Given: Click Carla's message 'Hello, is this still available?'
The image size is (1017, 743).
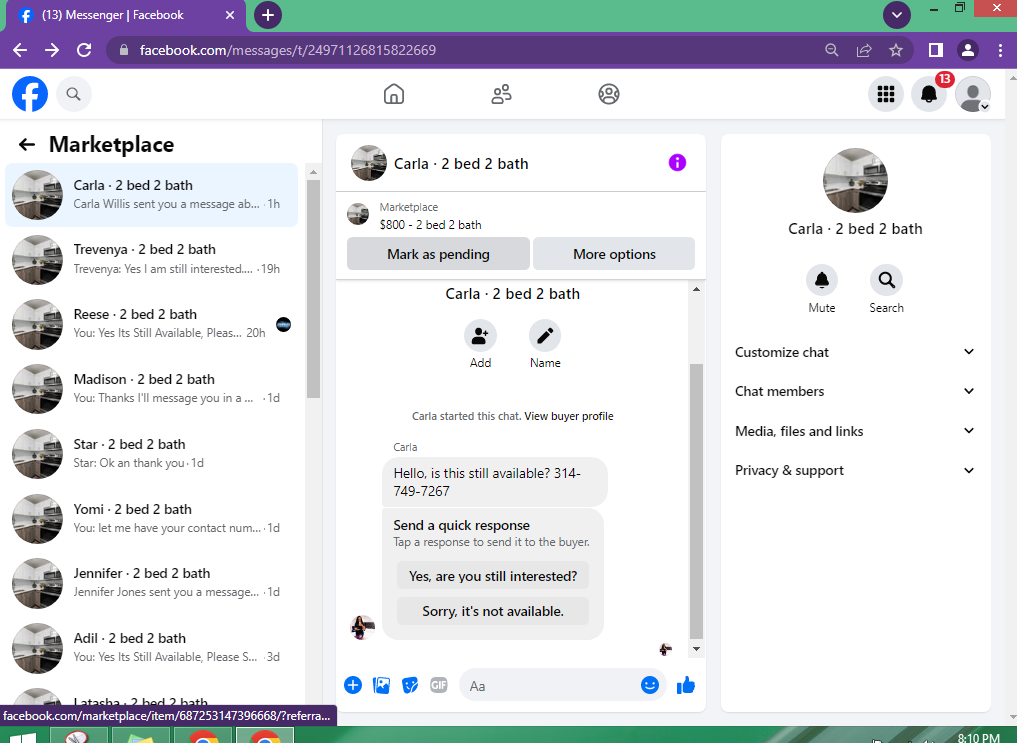Looking at the screenshot, I should pos(495,482).
